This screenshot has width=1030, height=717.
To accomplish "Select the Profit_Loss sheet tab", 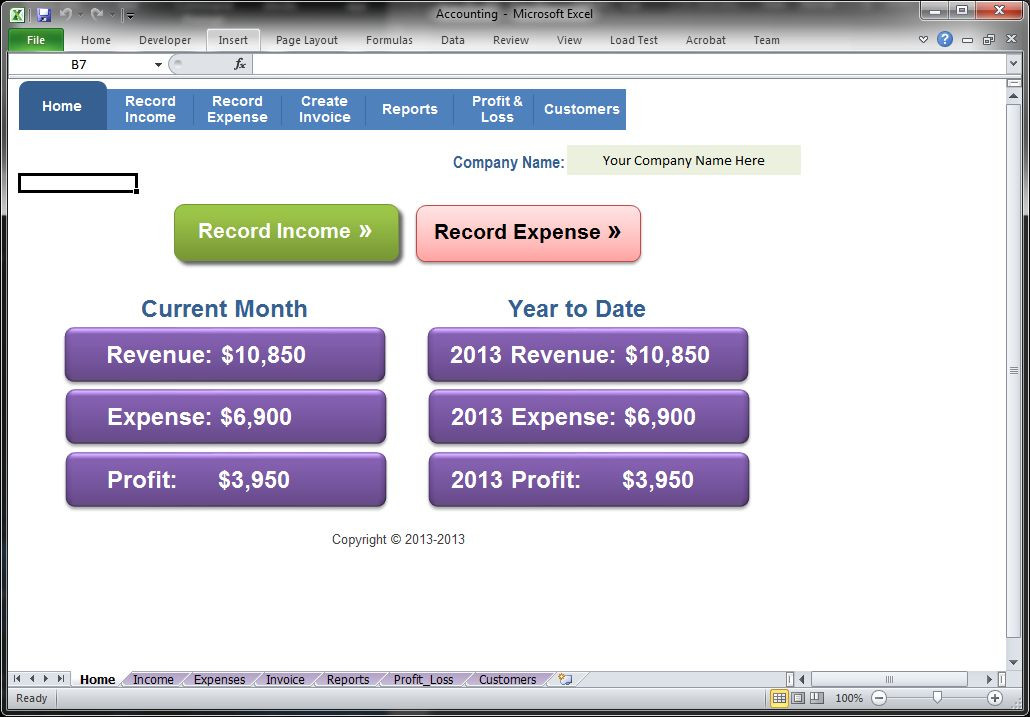I will coord(424,680).
